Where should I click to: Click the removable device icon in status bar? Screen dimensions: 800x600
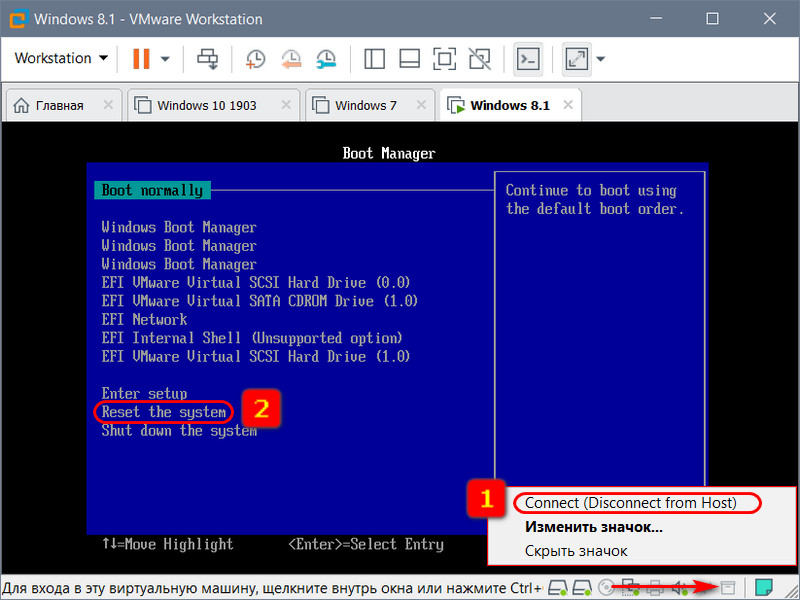pyautogui.click(x=728, y=588)
